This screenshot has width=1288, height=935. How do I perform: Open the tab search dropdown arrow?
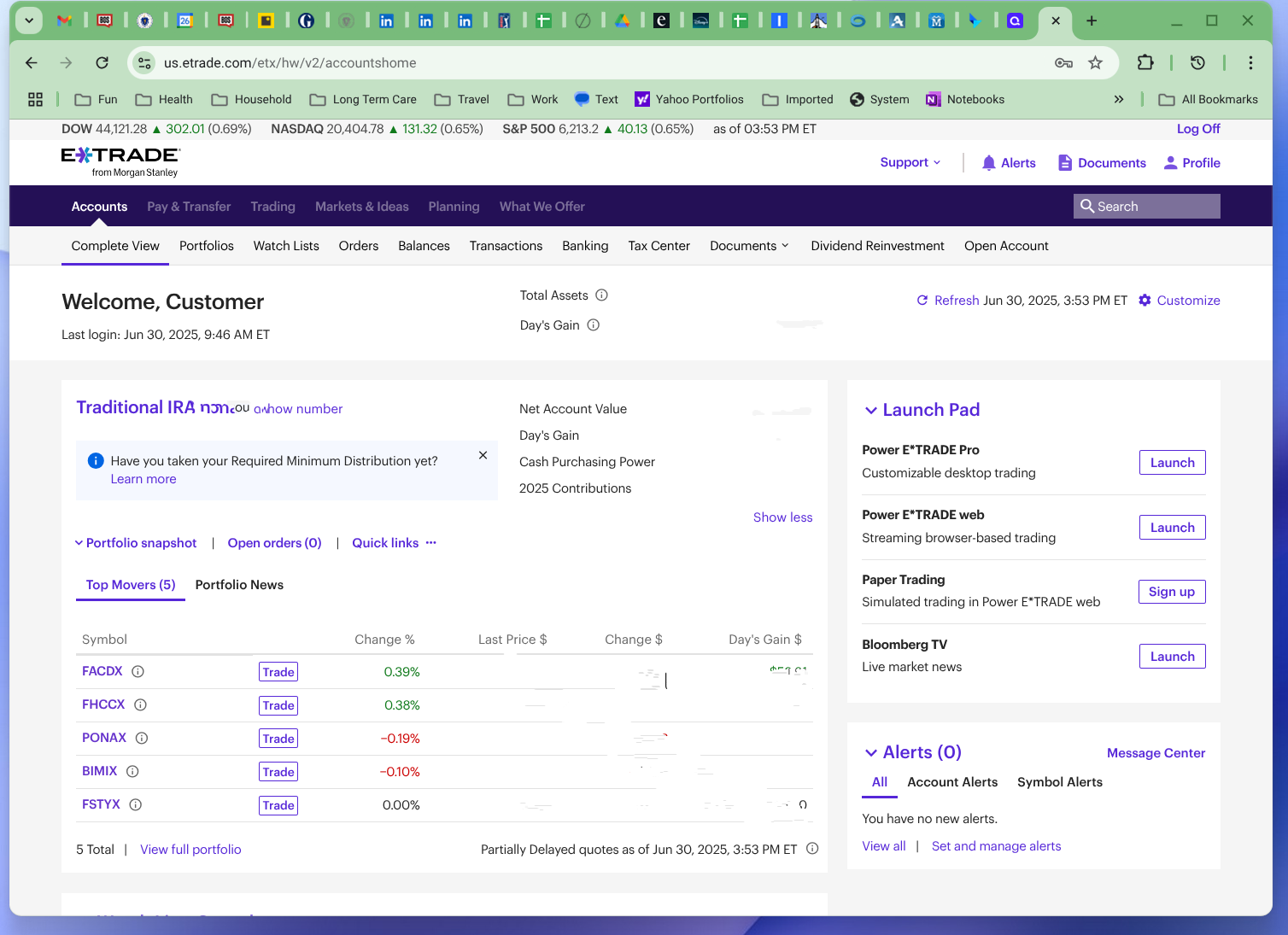[x=29, y=20]
